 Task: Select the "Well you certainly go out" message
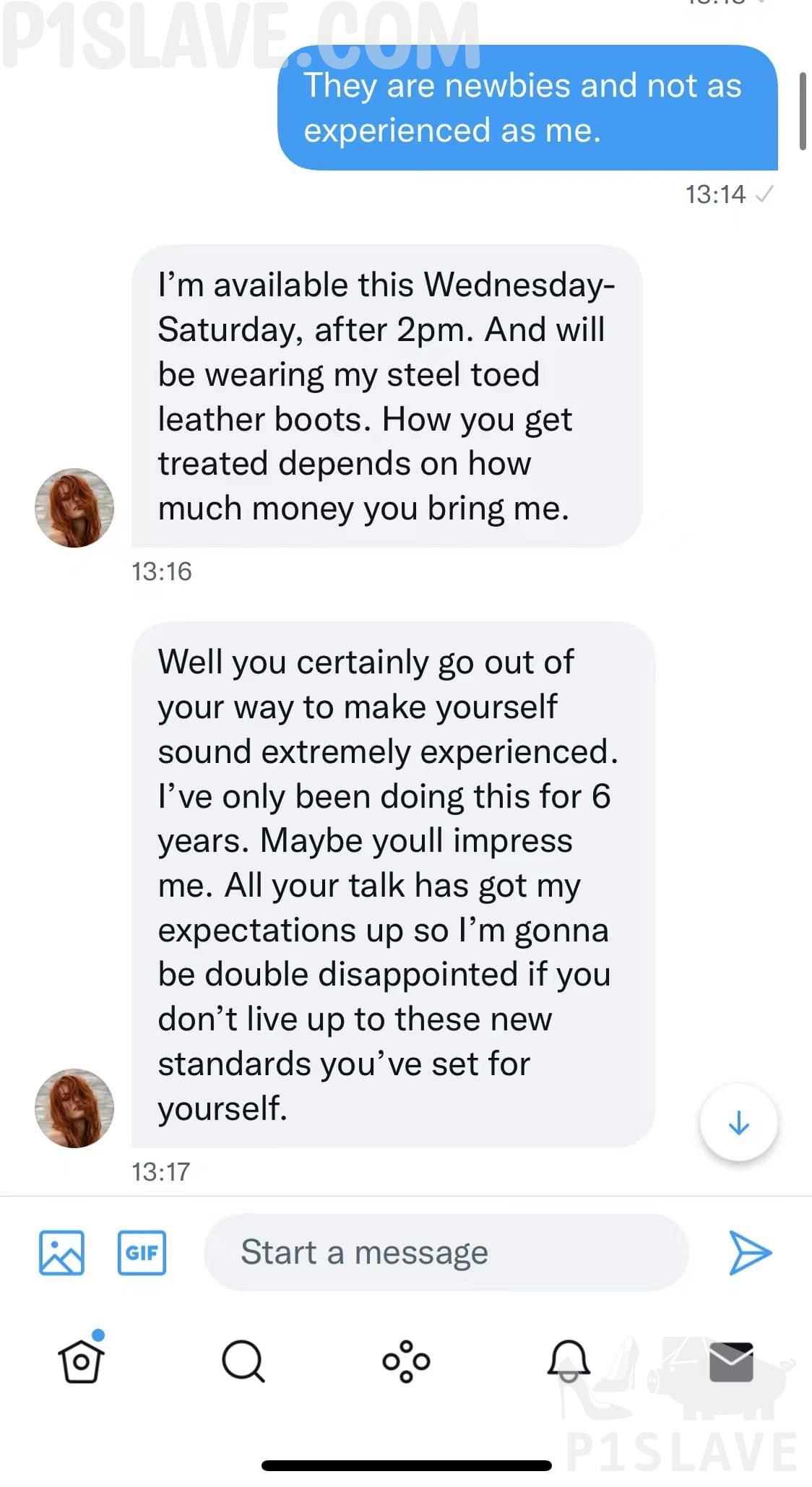392,884
